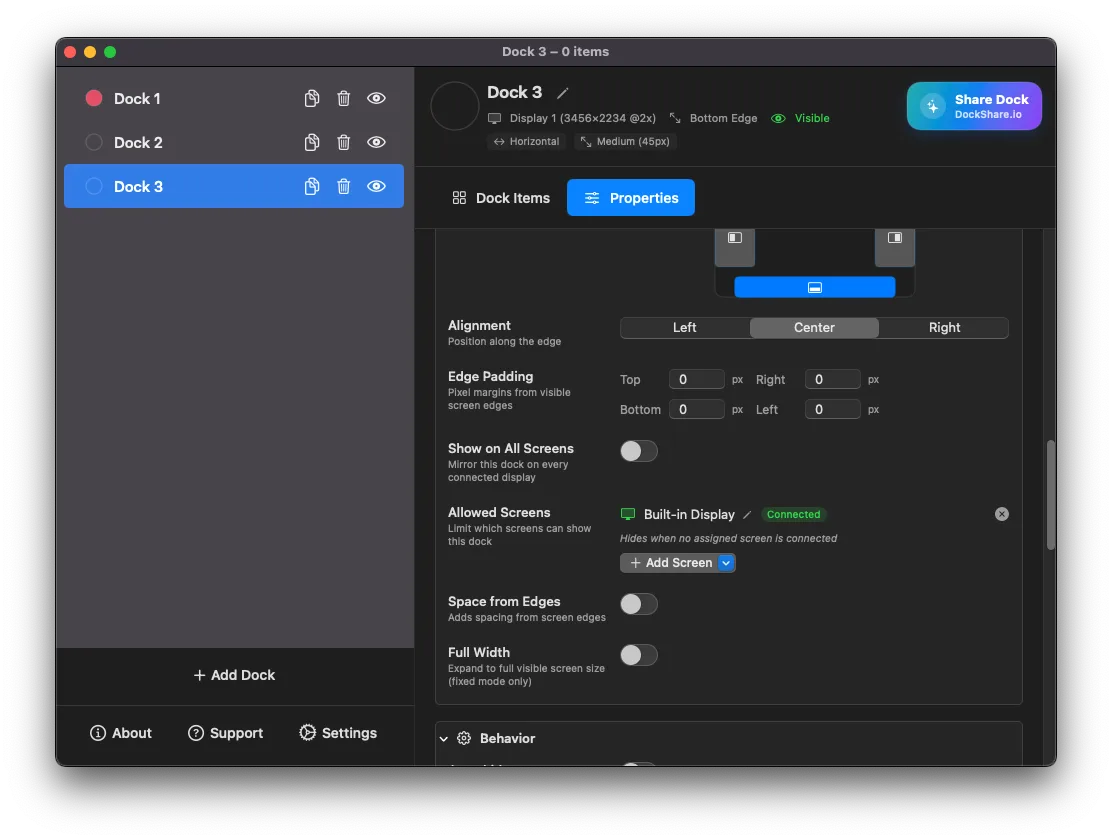The image size is (1112, 840).
Task: Edit Dock 3 name with pencil icon
Action: (x=562, y=93)
